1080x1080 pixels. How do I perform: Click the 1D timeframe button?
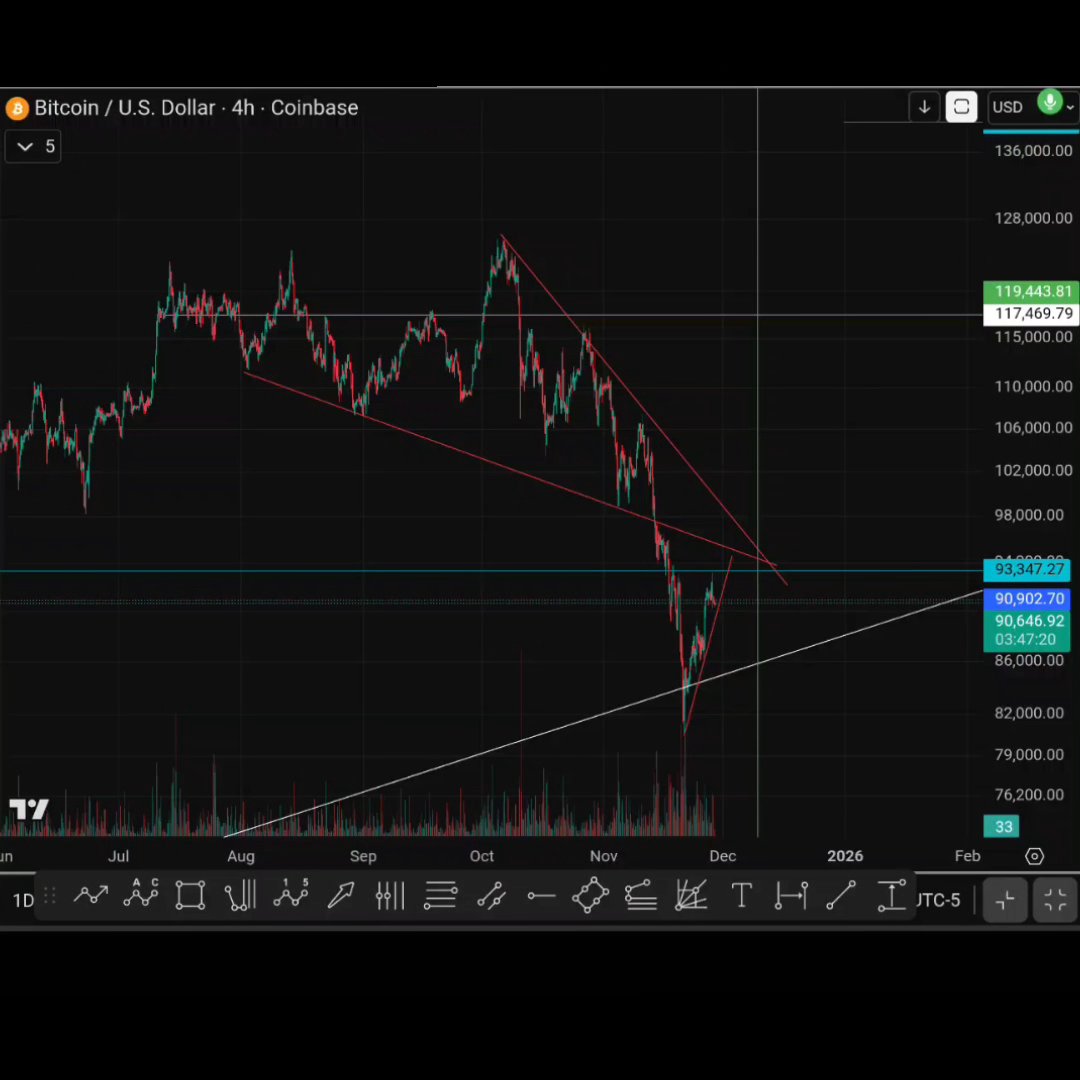click(x=23, y=900)
